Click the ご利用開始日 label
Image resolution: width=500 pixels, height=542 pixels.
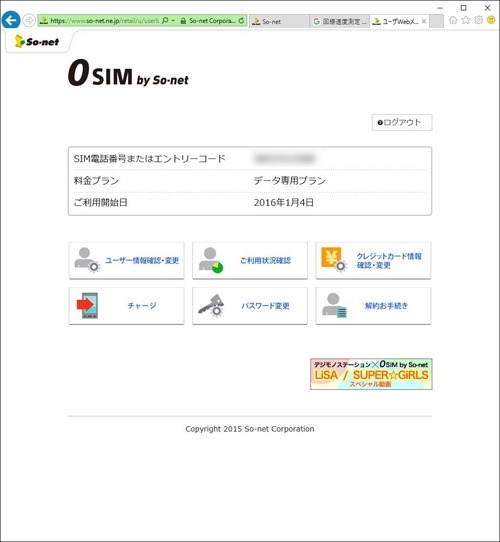(100, 202)
